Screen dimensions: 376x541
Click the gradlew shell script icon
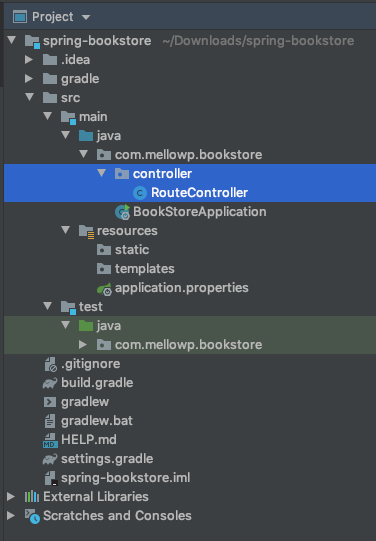[50, 402]
